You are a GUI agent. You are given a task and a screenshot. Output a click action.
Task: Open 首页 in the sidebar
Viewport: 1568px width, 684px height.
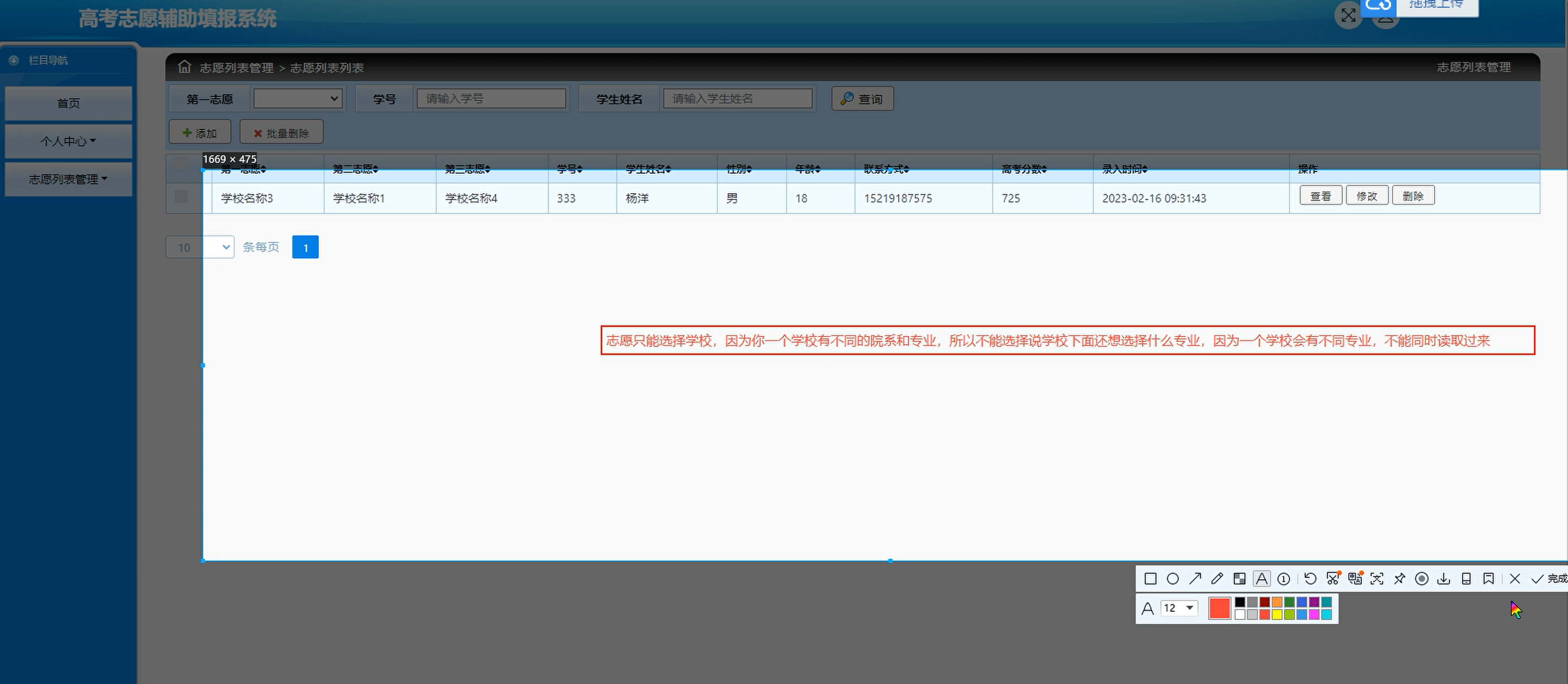68,103
